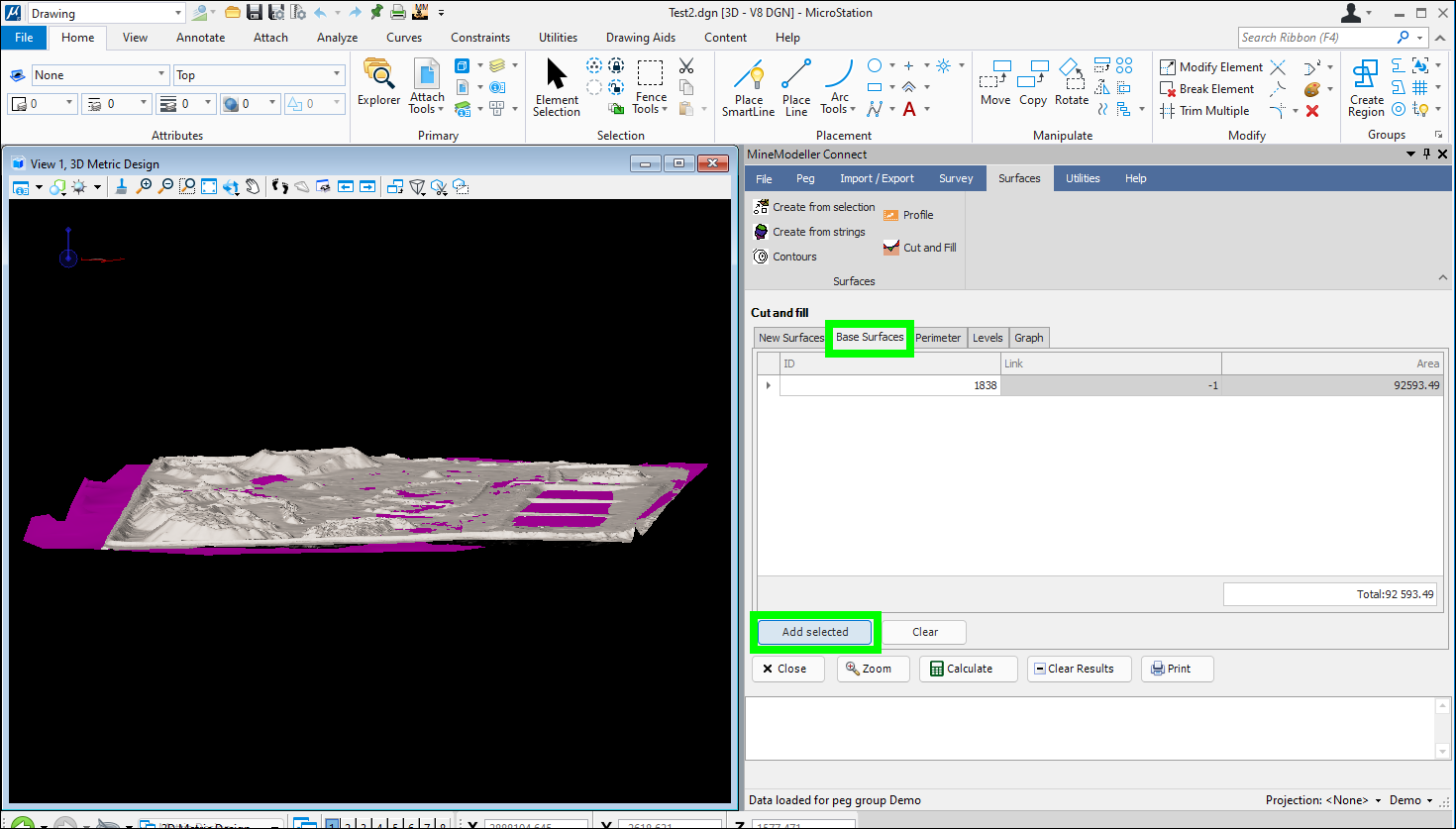Pin the MineModeller Connect panel

[1426, 155]
